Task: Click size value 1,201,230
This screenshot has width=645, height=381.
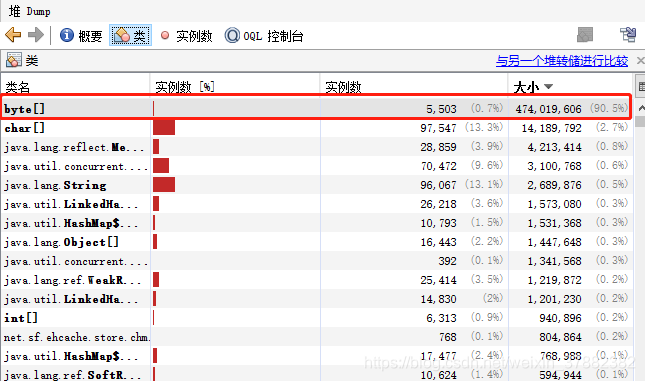Action: [554, 299]
